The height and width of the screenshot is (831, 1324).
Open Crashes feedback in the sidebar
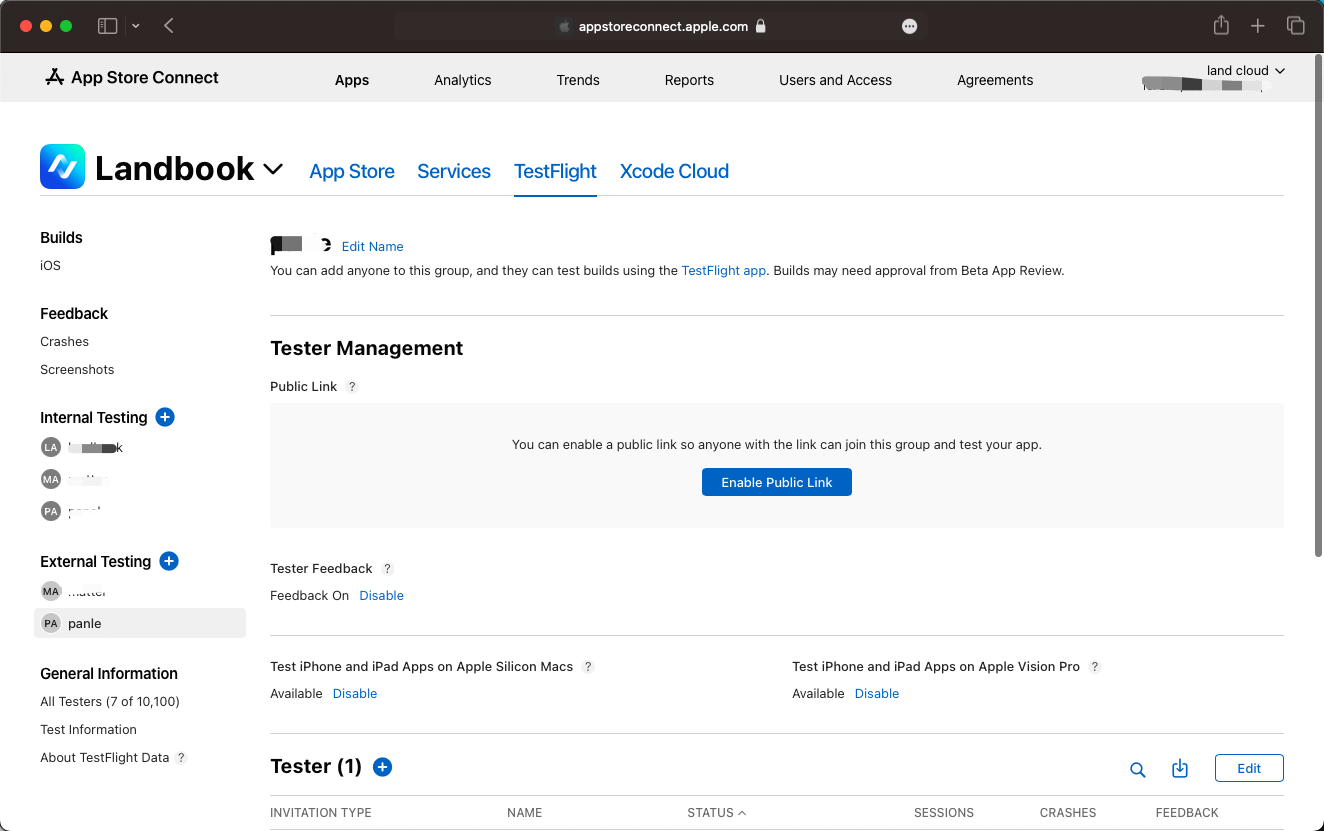click(64, 342)
